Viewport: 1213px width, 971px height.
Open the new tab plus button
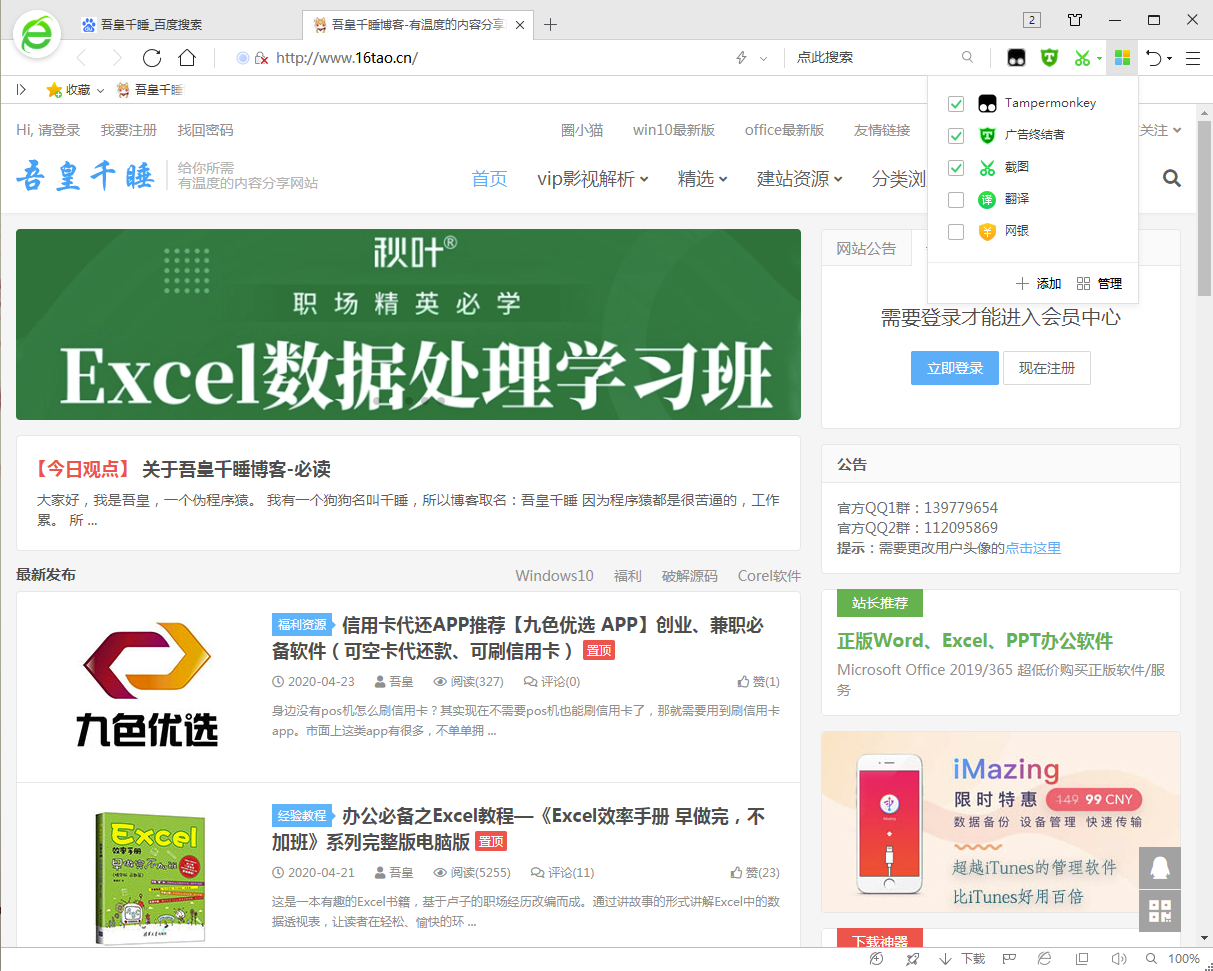[550, 25]
